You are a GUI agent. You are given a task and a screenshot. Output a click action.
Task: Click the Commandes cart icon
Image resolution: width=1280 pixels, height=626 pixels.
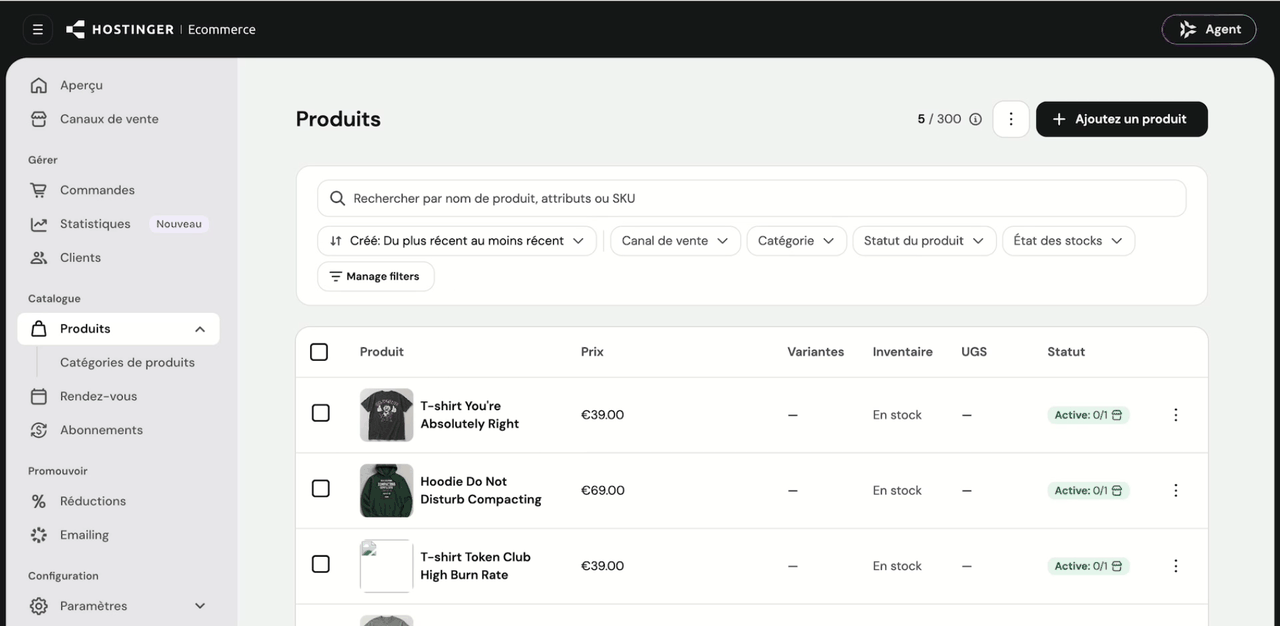click(39, 190)
